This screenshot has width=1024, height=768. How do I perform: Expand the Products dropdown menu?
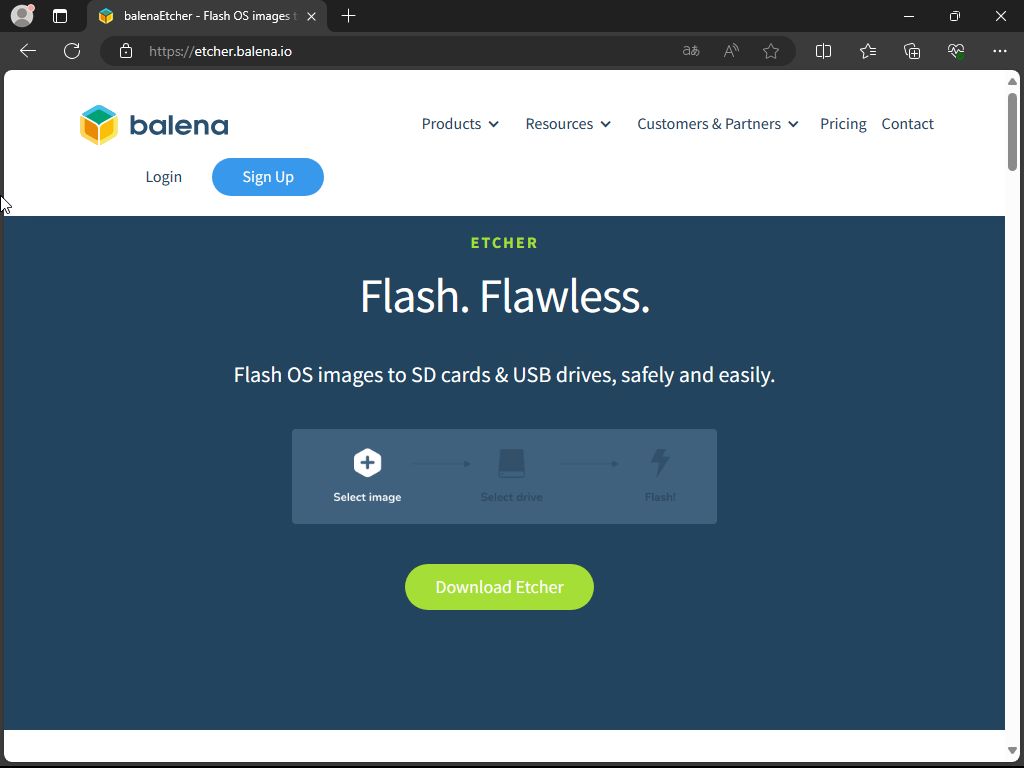pos(460,124)
